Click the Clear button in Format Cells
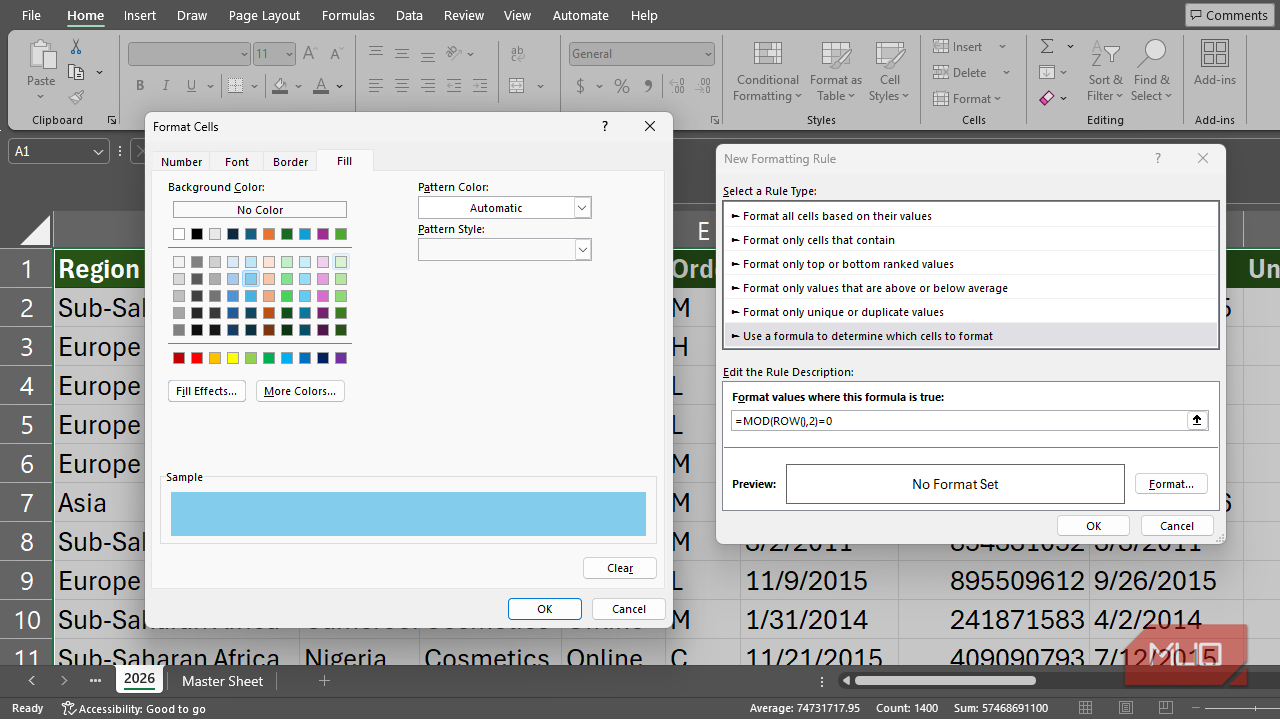Screen dimensions: 1280x720 620,568
